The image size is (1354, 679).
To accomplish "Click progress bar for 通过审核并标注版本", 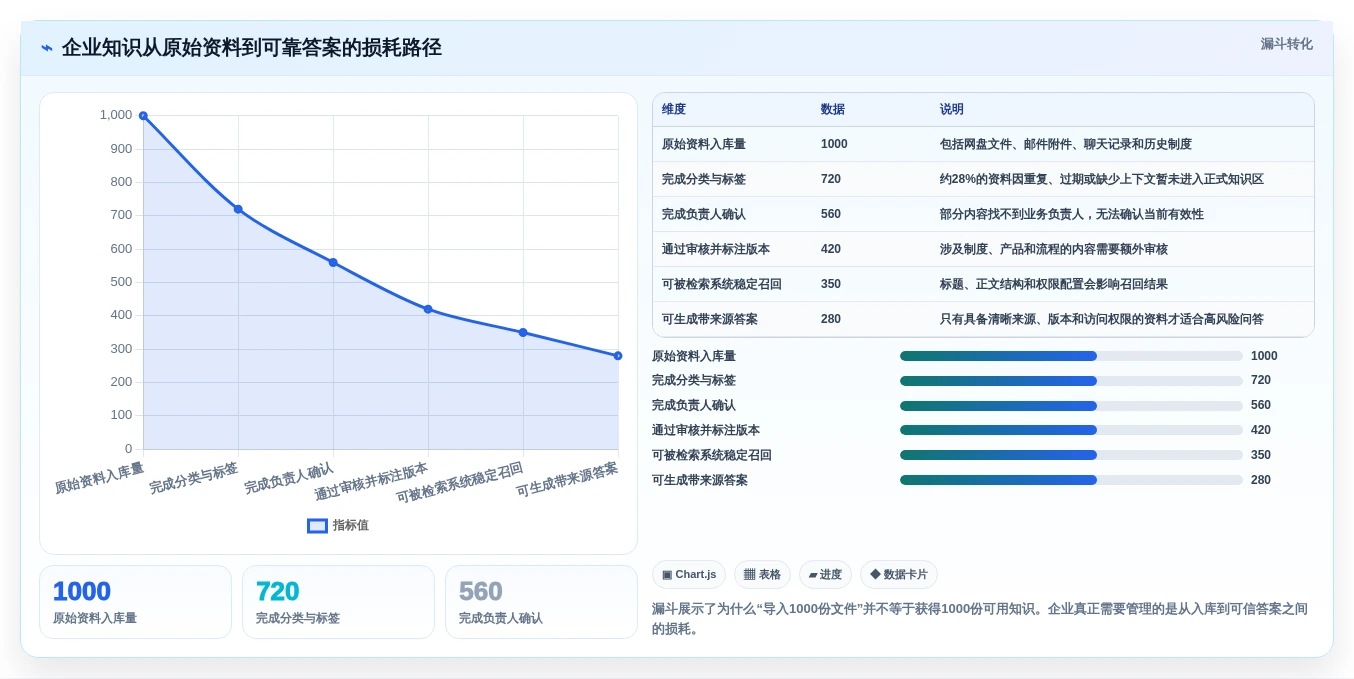I will coord(1071,430).
